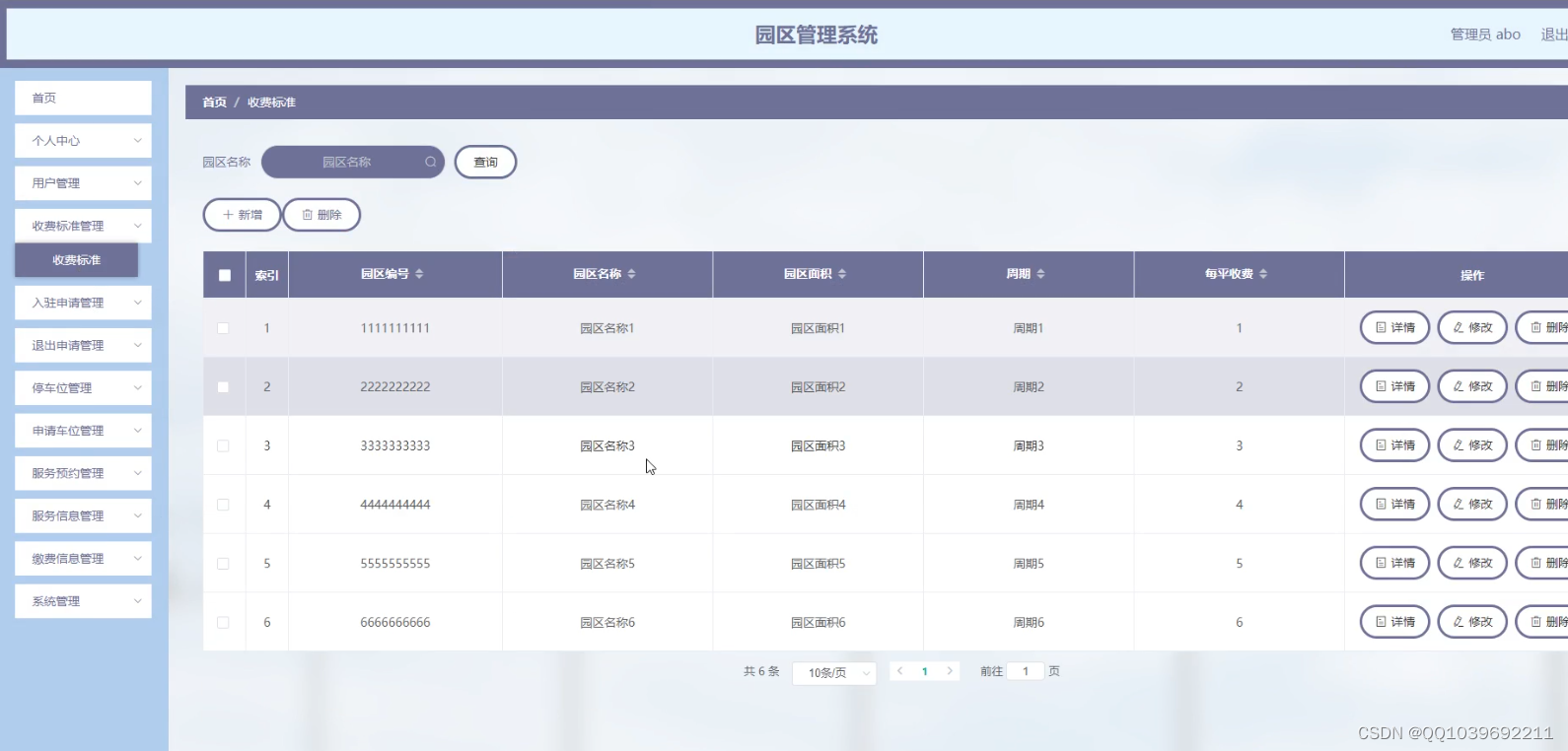Check the row 1 checkbox for 1111111111
This screenshot has height=751, width=1568.
click(x=223, y=328)
